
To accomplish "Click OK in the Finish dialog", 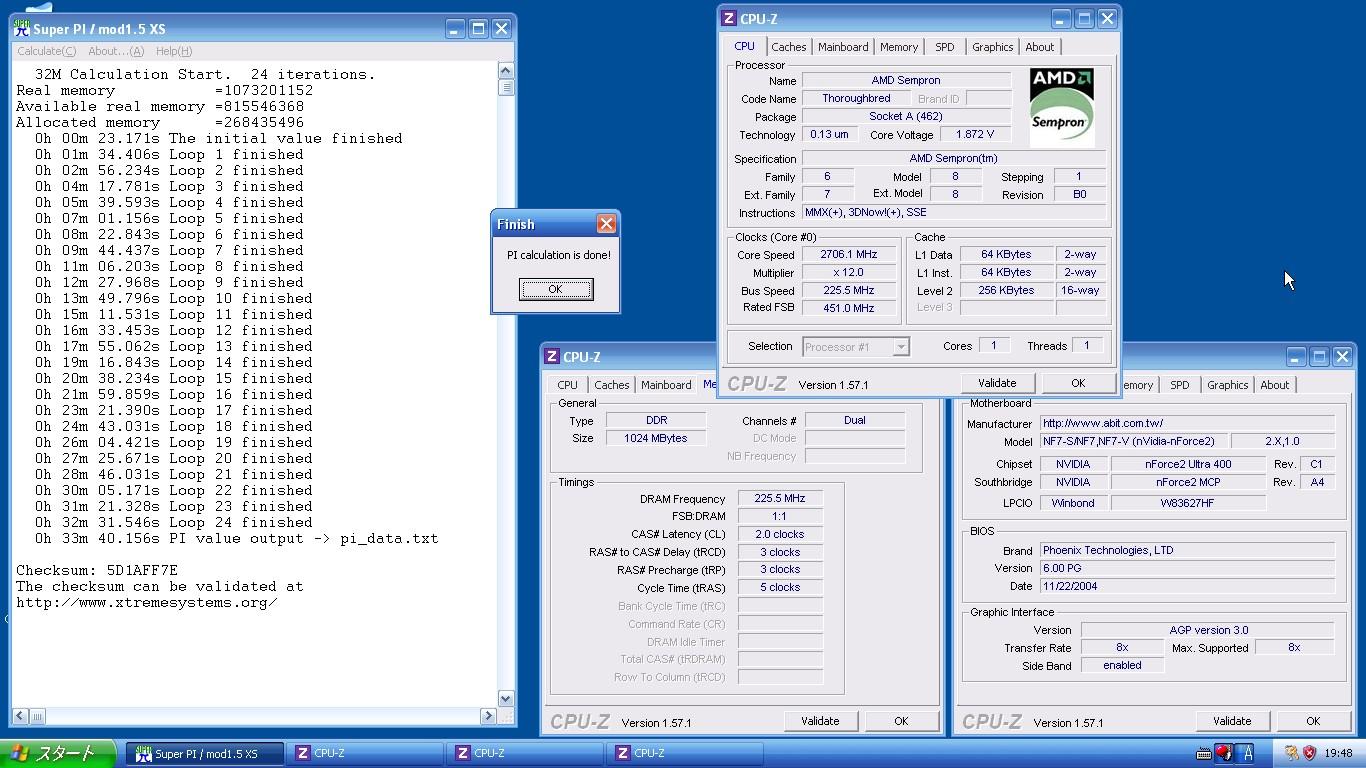I will 555,289.
